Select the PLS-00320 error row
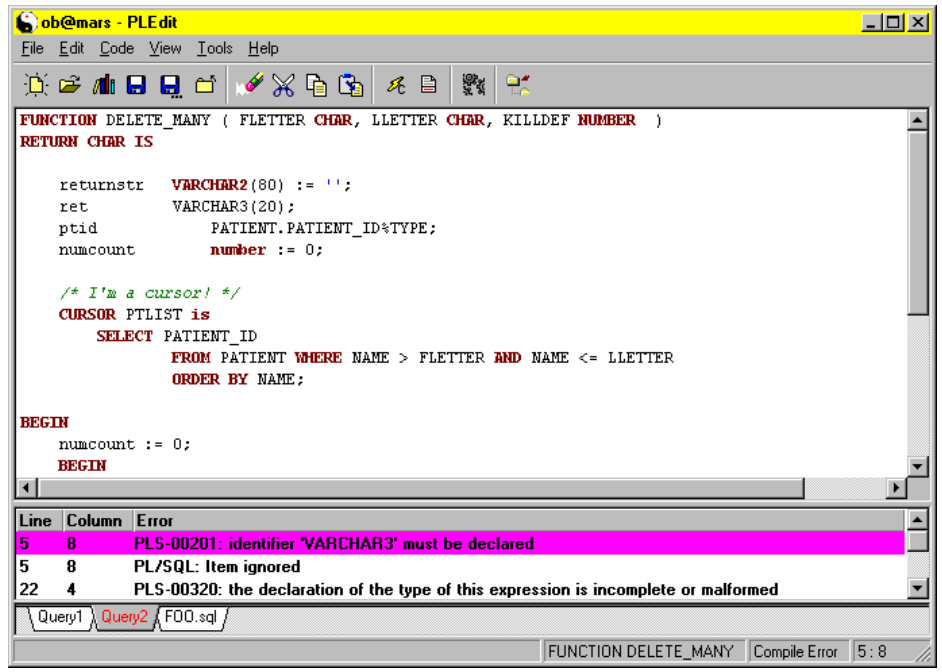The height and width of the screenshot is (672, 942). point(400,590)
